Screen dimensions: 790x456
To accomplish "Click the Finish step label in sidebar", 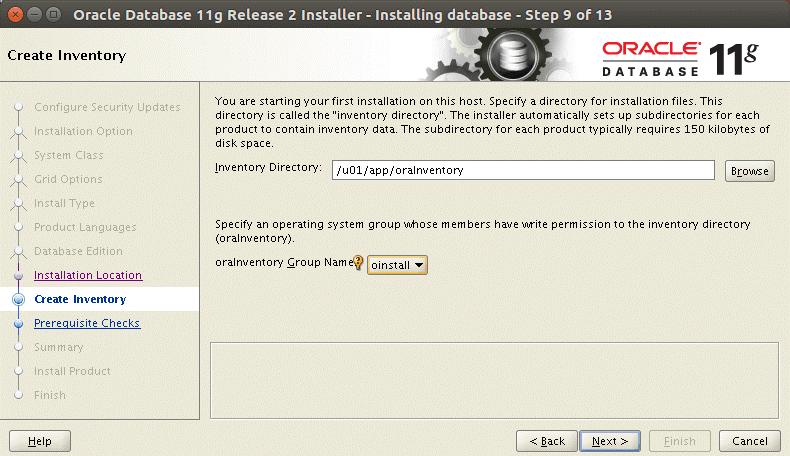I will pyautogui.click(x=49, y=395).
